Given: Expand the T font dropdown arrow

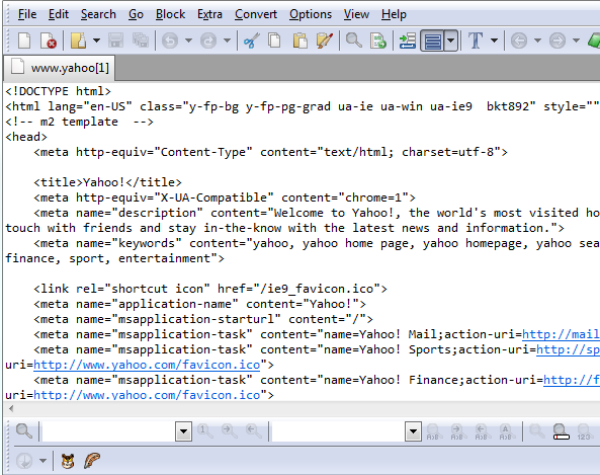Looking at the screenshot, I should (x=494, y=41).
